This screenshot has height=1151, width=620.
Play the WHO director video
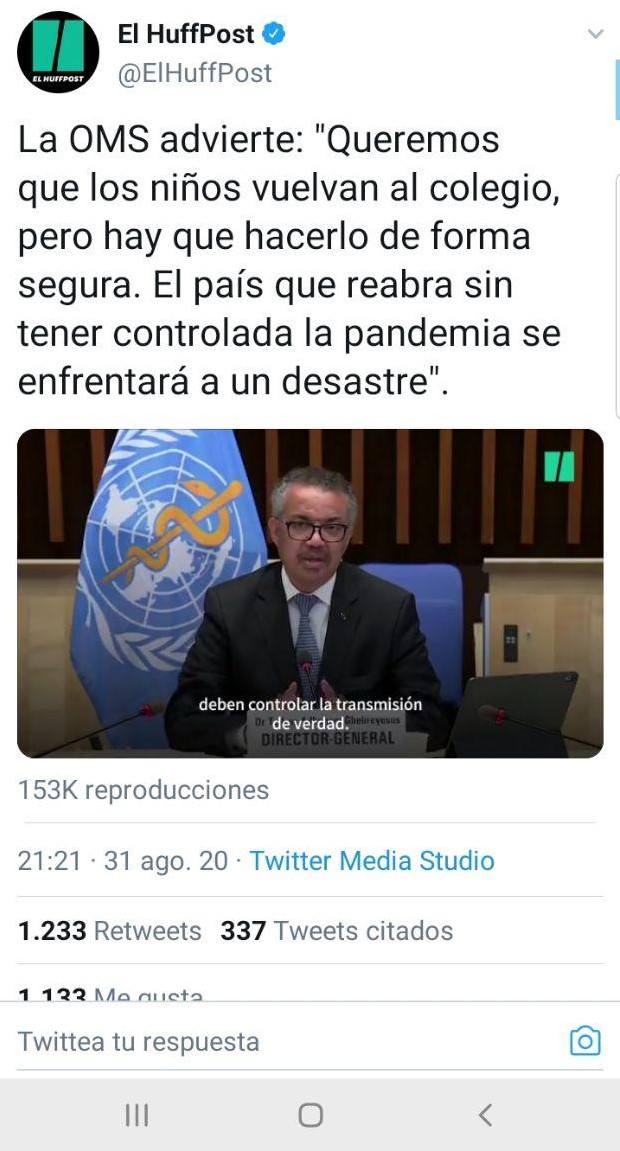pos(310,593)
